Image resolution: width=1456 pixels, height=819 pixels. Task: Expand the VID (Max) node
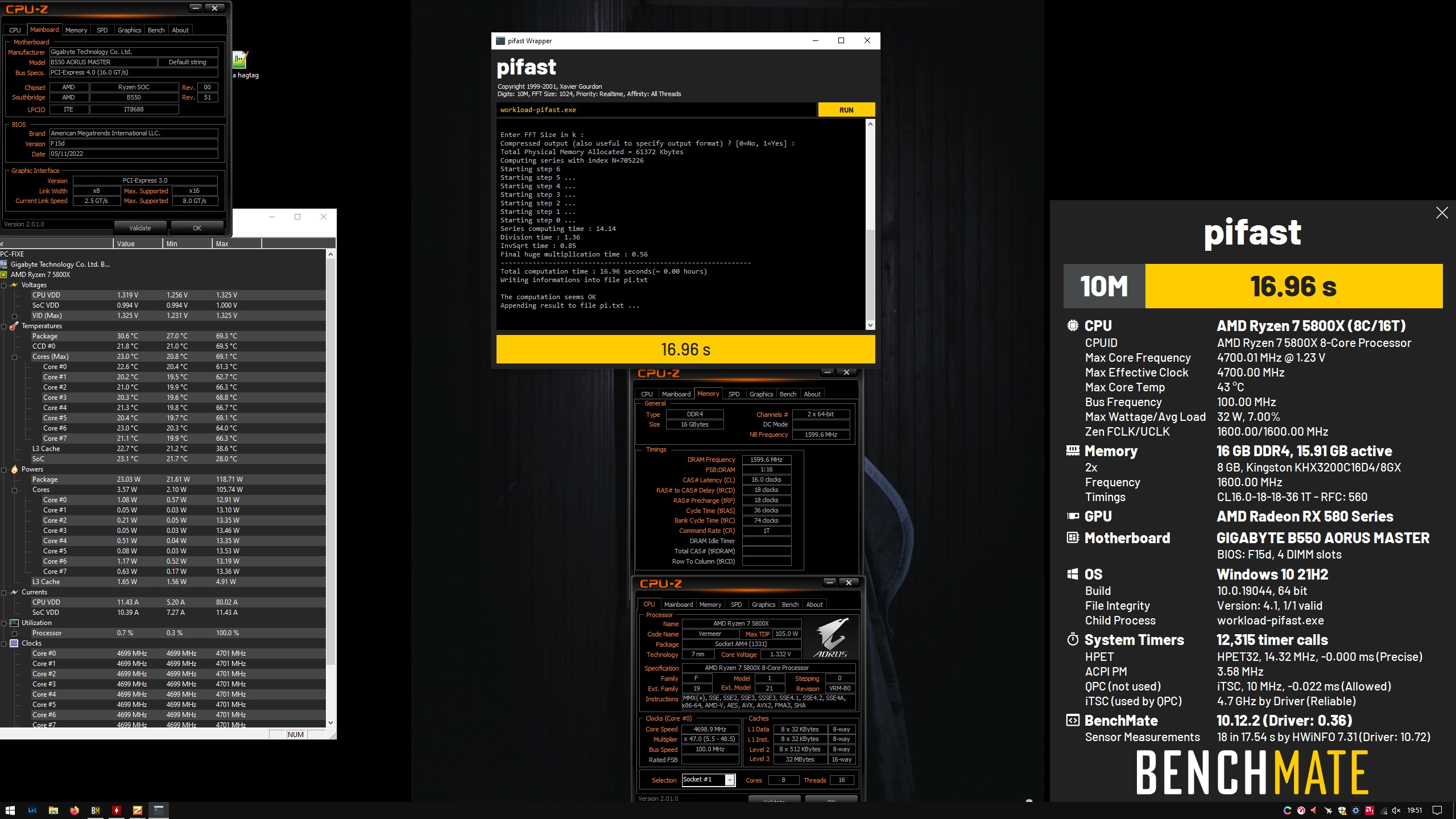pyautogui.click(x=15, y=316)
